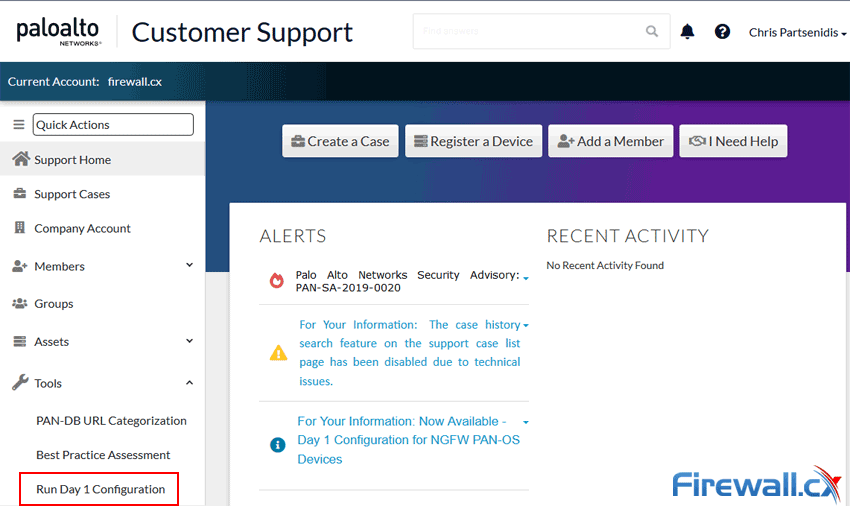Click the blue info circle alert icon
The image size is (850, 506).
click(x=278, y=445)
